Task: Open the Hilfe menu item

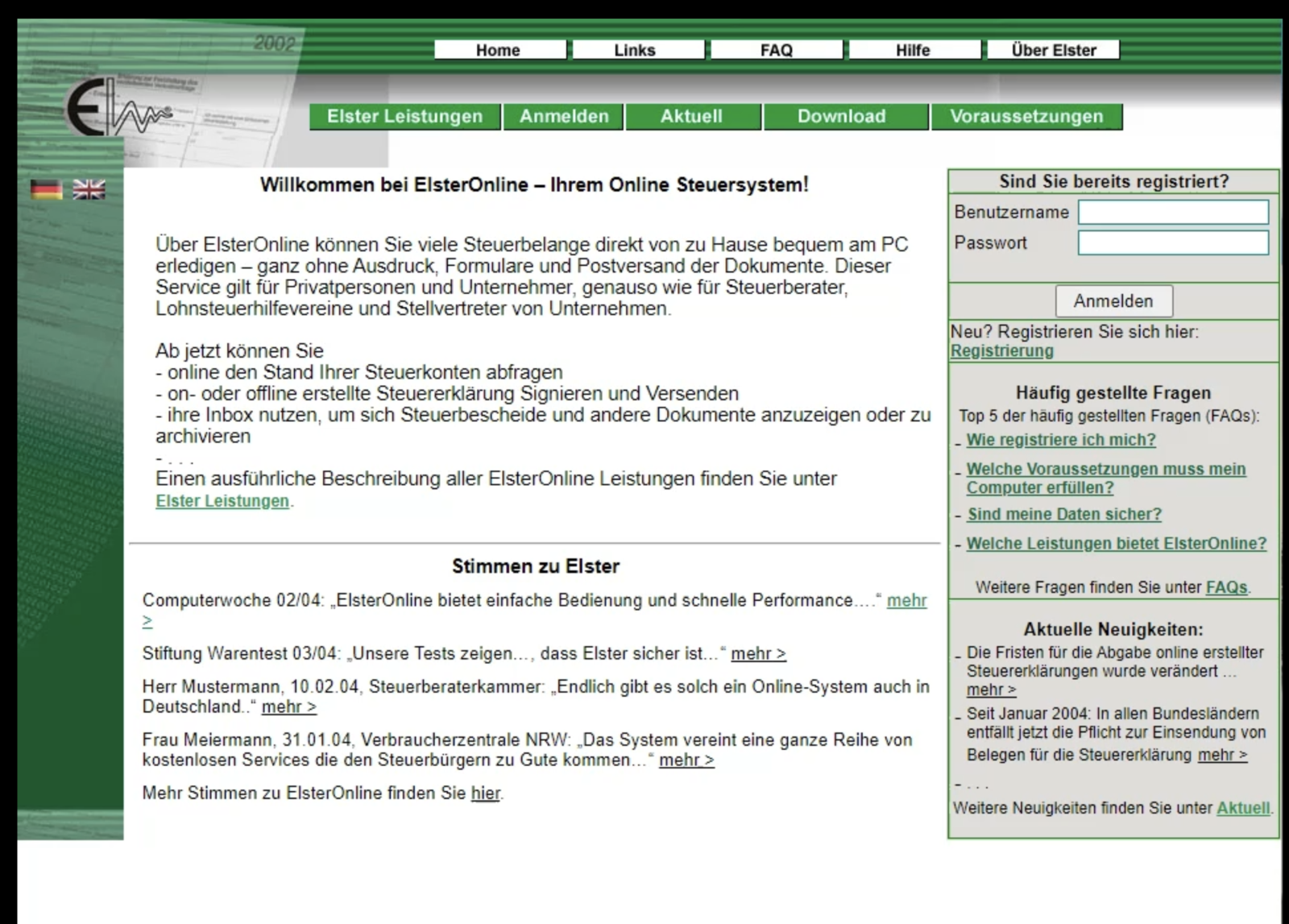Action: point(914,50)
